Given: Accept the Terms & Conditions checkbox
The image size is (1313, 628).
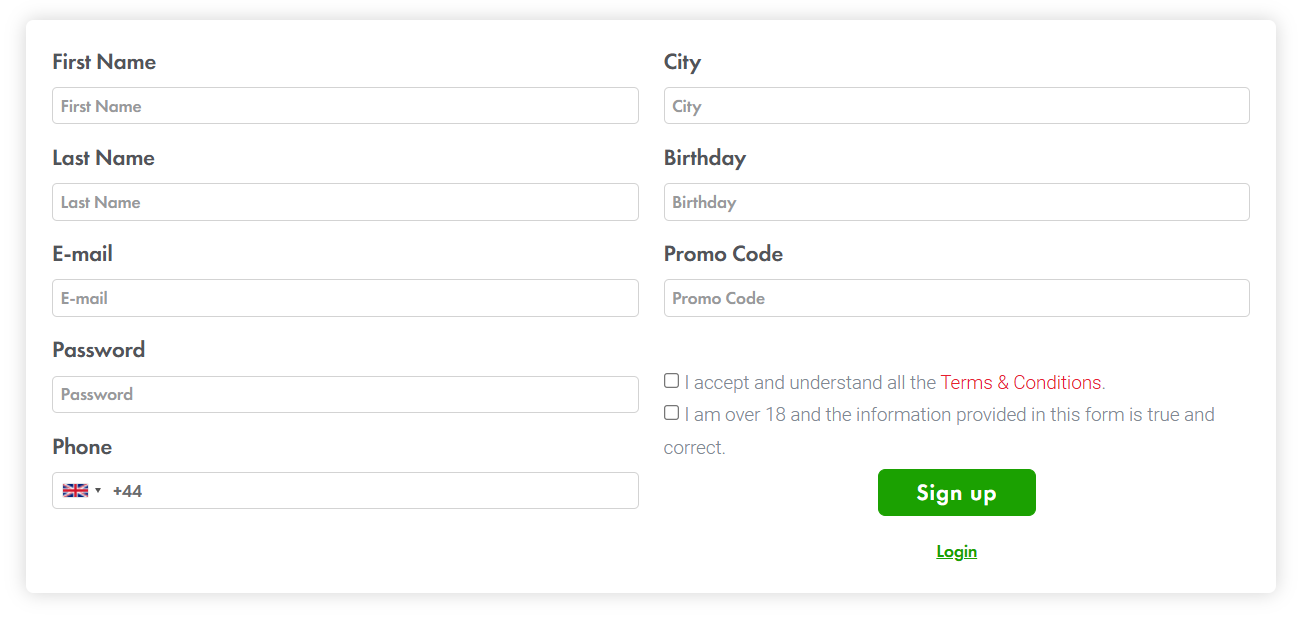Looking at the screenshot, I should click(672, 380).
